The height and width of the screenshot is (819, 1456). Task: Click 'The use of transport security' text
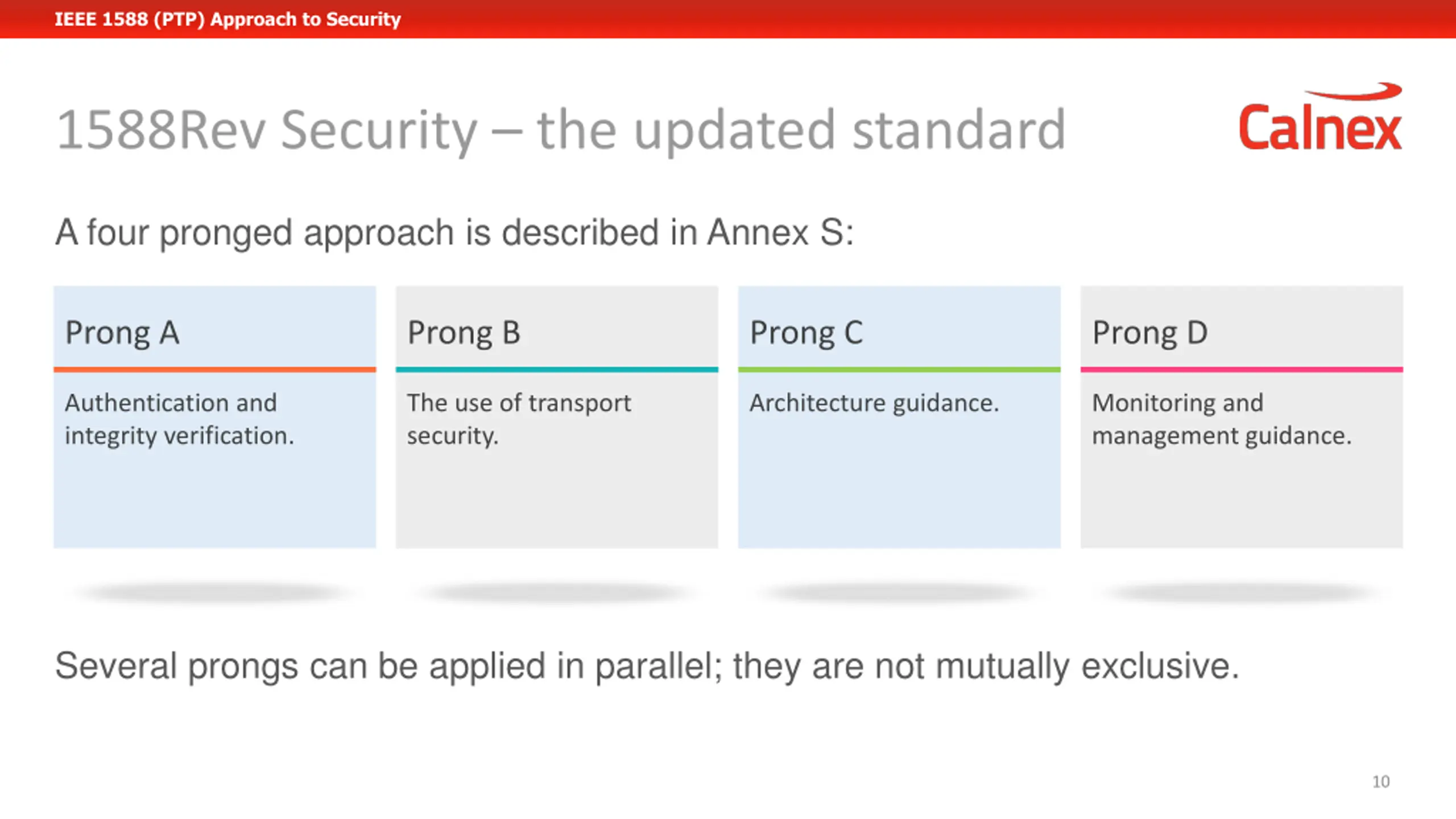519,419
